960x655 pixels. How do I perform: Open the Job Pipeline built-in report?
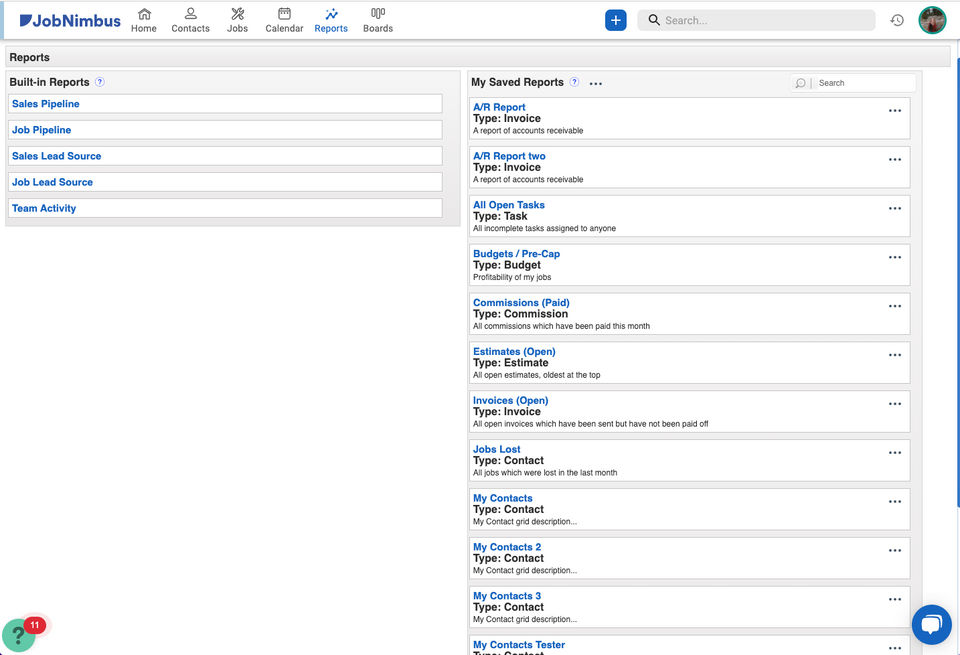[x=42, y=130]
